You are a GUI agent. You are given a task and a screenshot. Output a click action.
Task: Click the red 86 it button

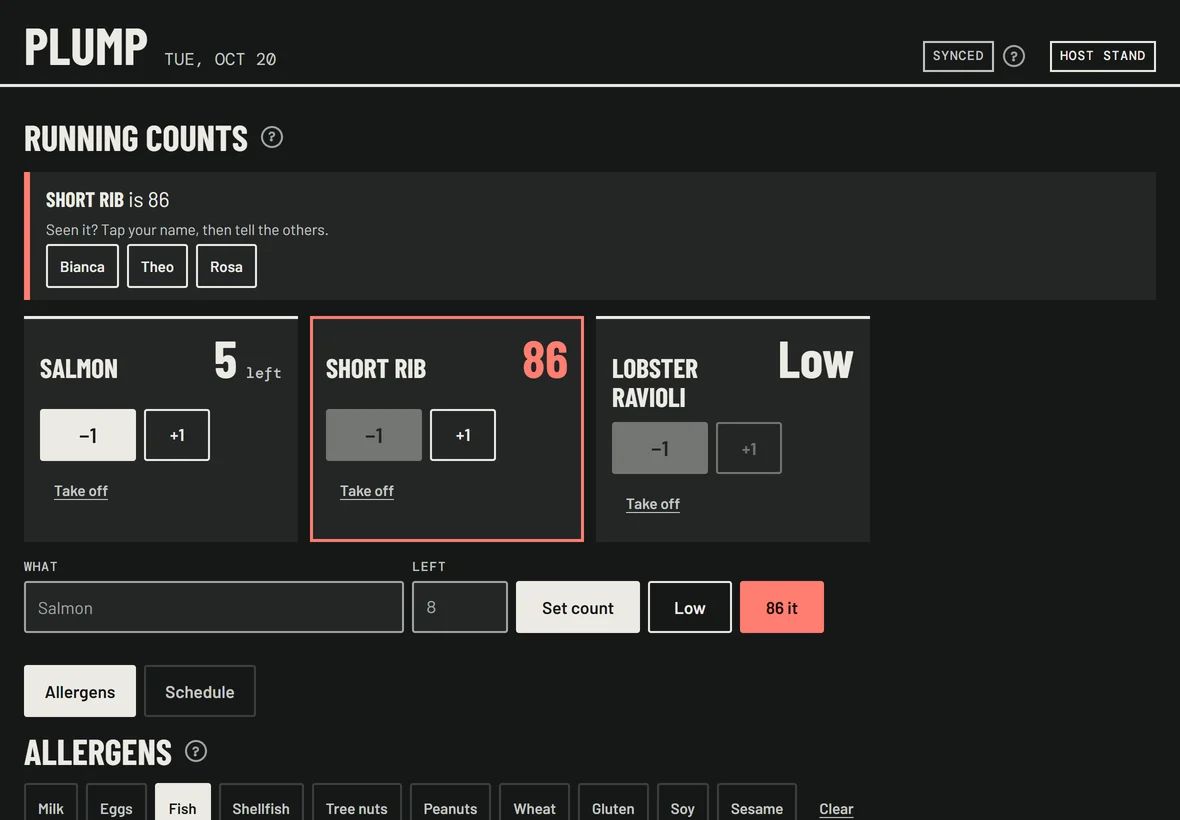point(782,607)
